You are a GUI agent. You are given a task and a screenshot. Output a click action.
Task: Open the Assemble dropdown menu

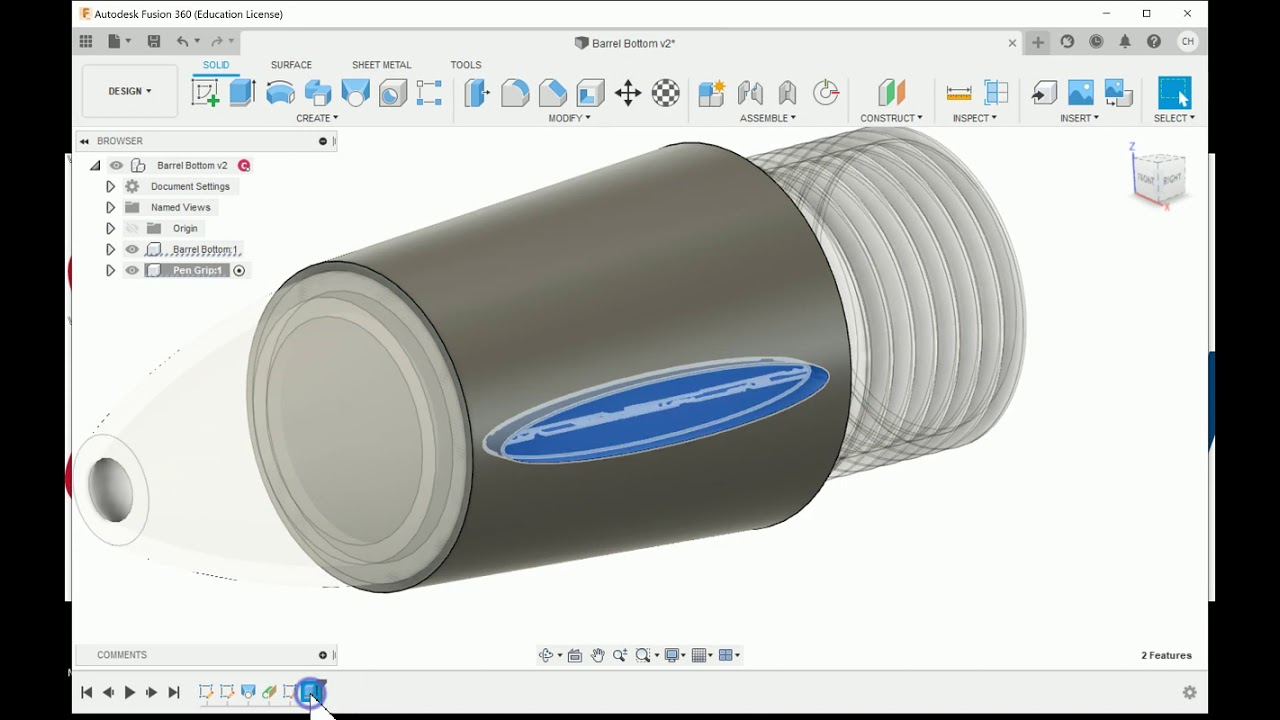click(768, 118)
